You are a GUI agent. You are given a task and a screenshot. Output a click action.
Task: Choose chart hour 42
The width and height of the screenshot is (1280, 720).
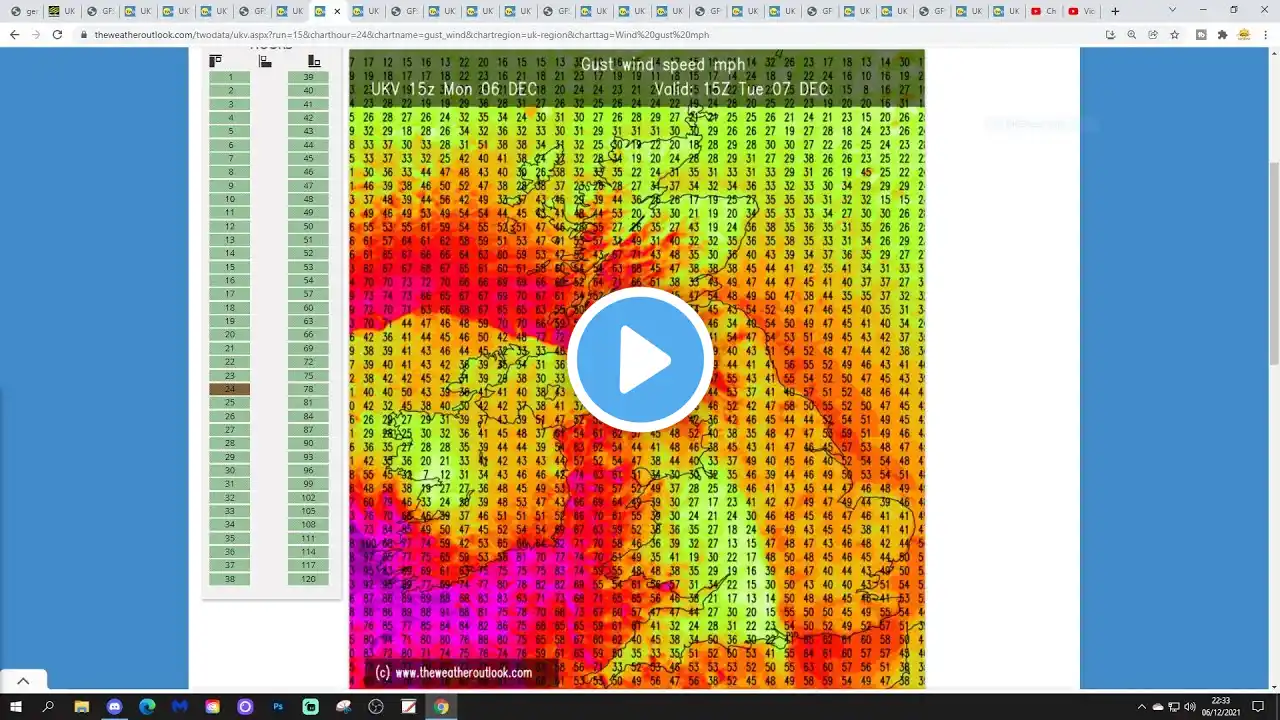[308, 118]
